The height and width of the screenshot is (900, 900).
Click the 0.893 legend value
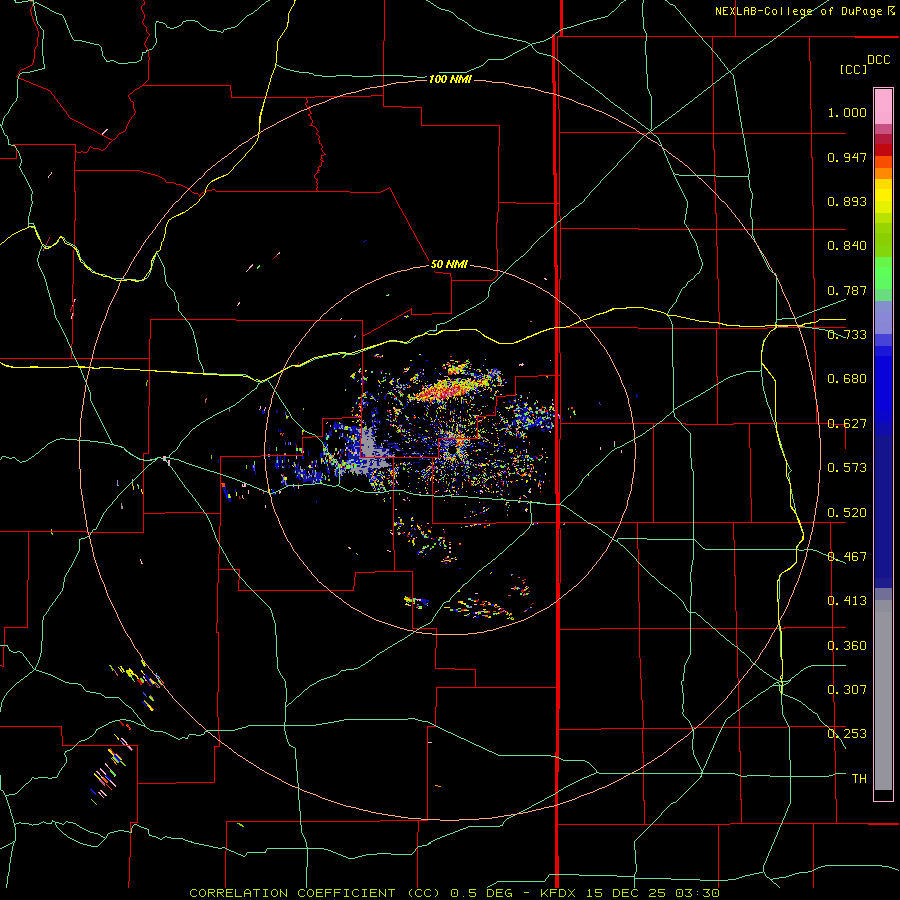point(847,201)
